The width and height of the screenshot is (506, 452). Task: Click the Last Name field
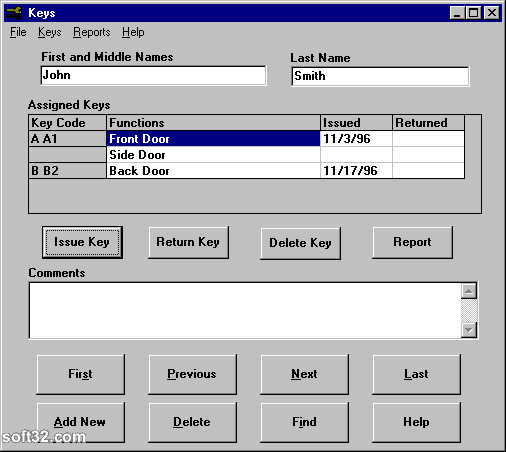click(380, 76)
